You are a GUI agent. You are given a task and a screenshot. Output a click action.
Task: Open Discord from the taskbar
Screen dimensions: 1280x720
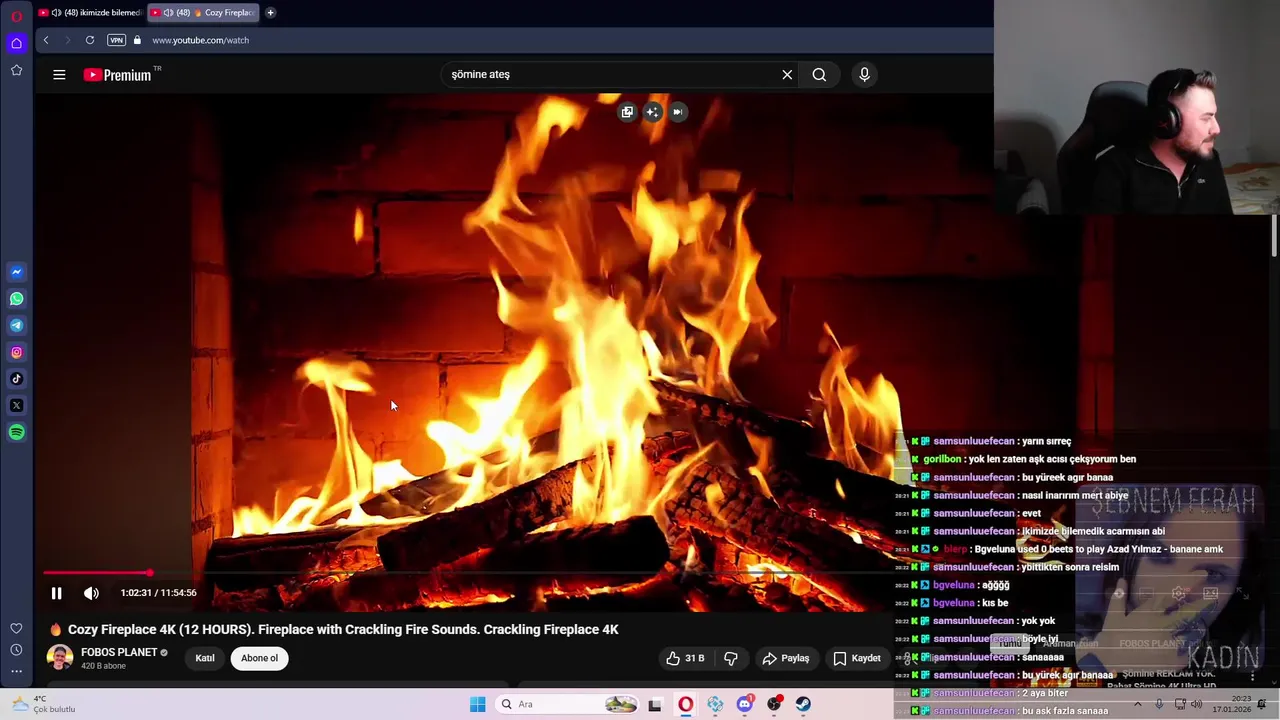744,704
